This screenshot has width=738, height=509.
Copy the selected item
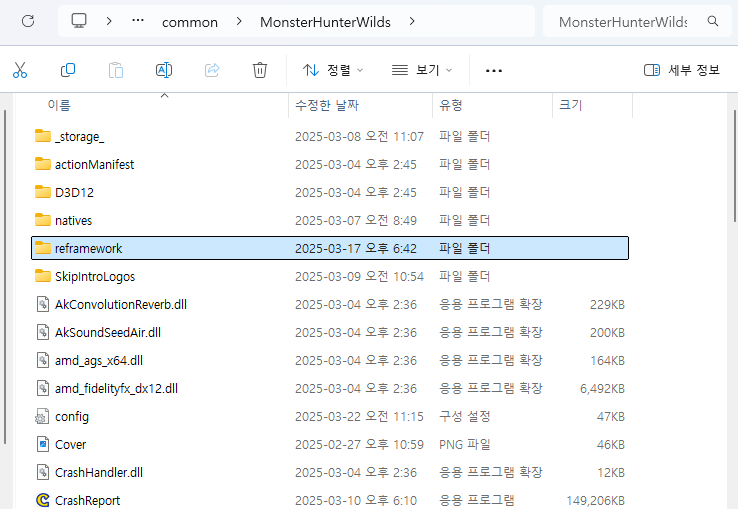(x=68, y=70)
